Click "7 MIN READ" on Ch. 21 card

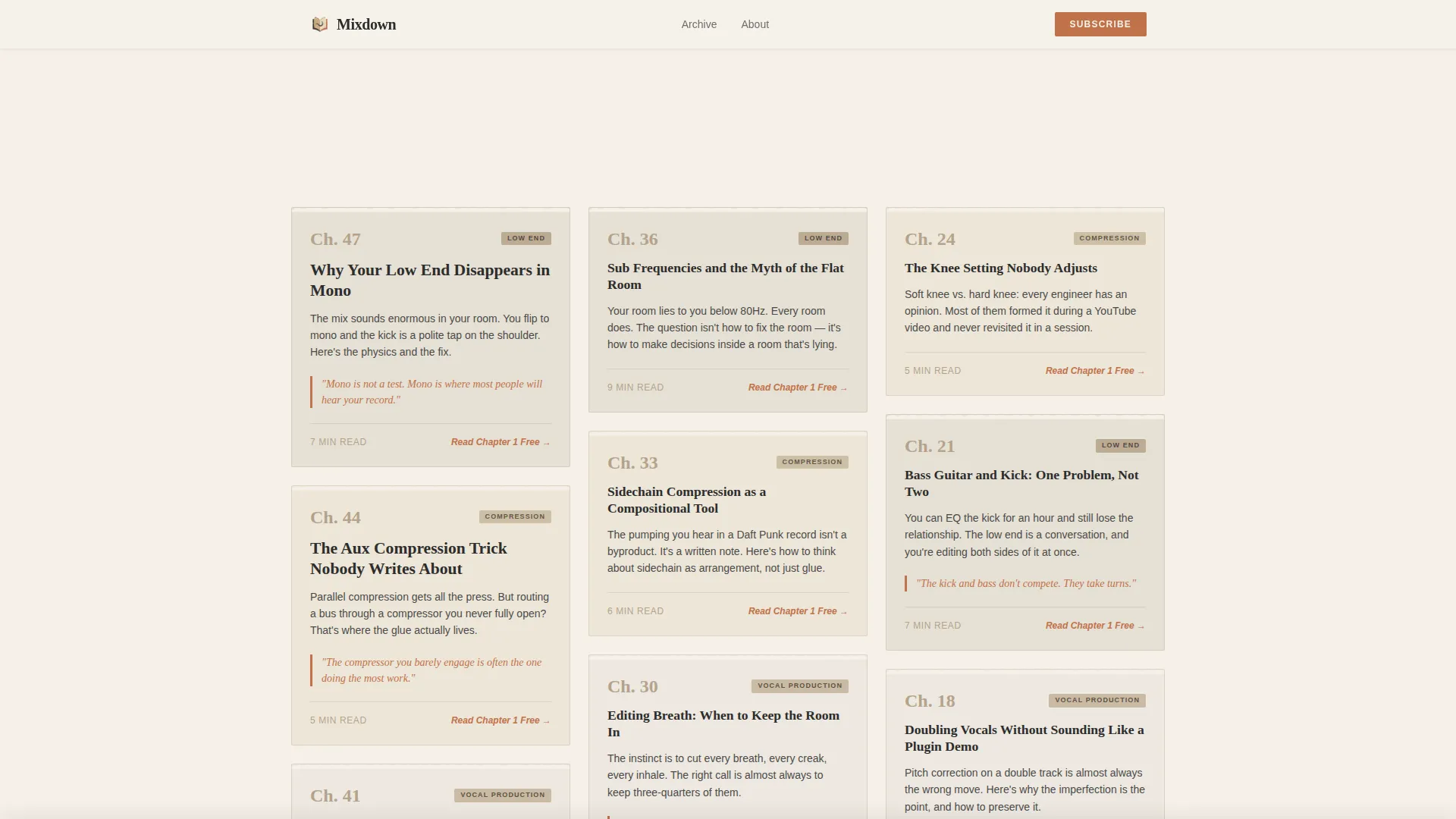933,626
